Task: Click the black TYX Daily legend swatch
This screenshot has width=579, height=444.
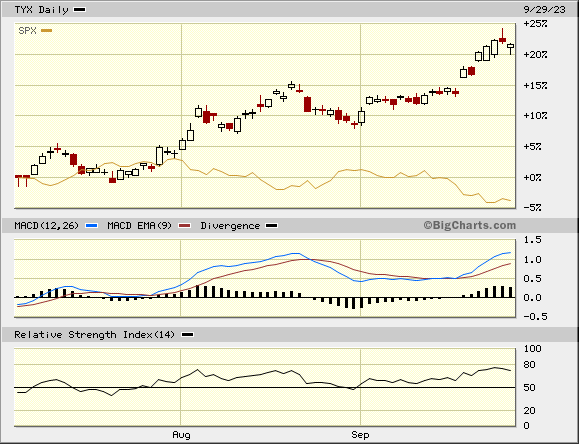Action: (79, 10)
